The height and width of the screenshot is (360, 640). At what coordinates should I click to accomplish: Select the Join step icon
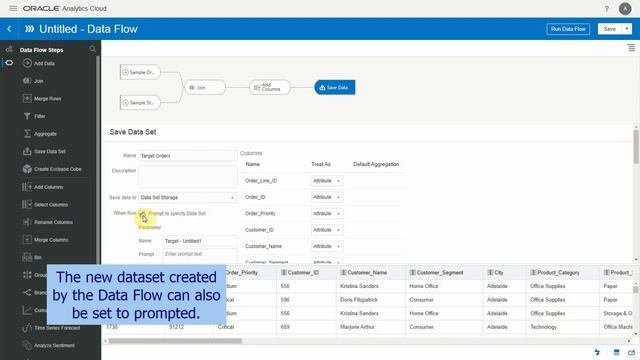[27, 81]
